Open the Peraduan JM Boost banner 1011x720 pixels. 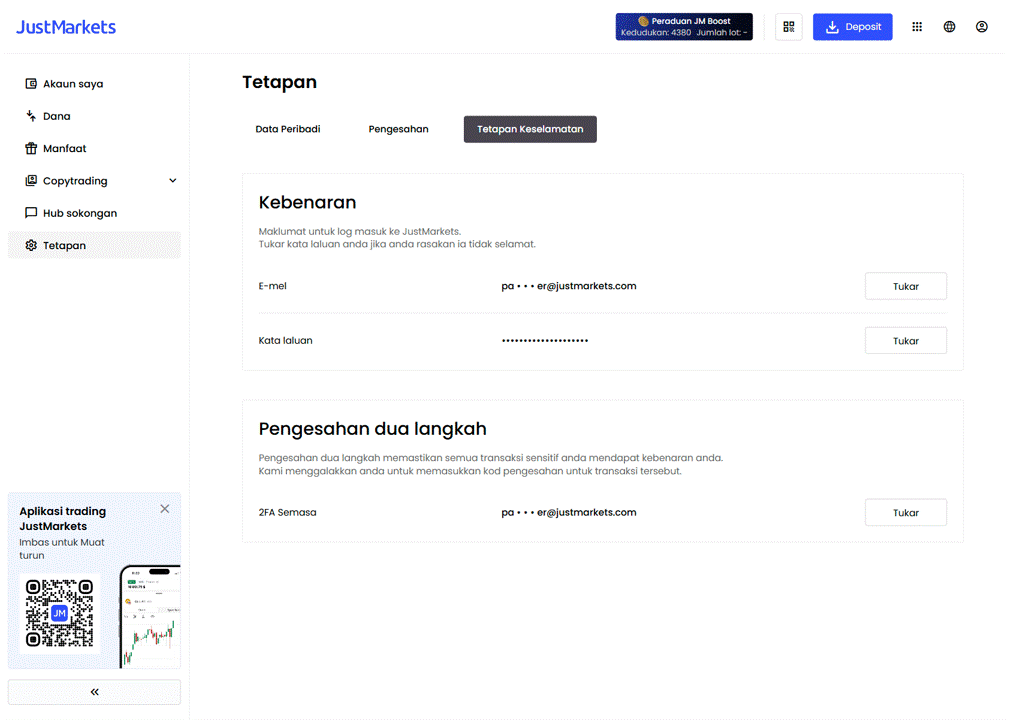point(684,26)
